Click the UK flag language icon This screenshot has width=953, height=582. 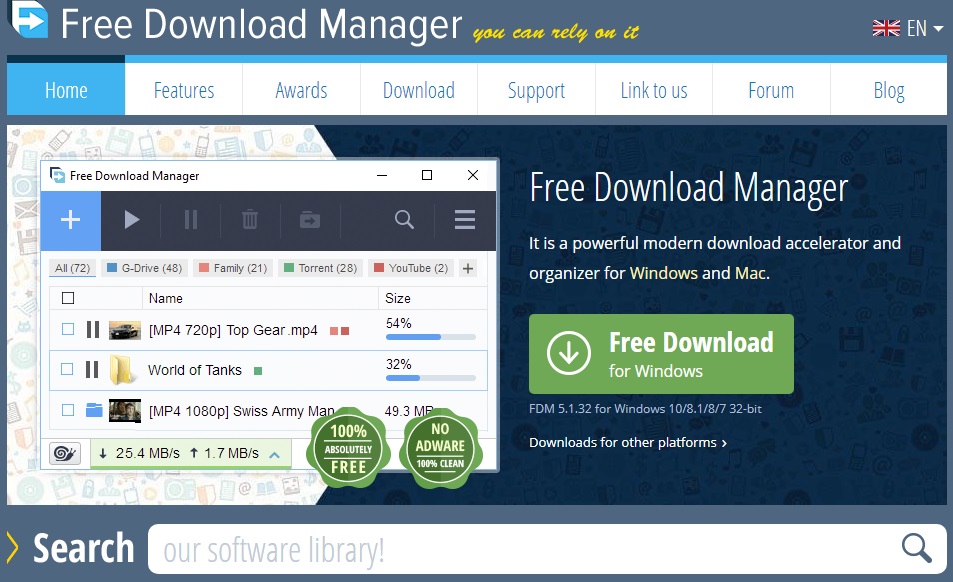(x=886, y=28)
